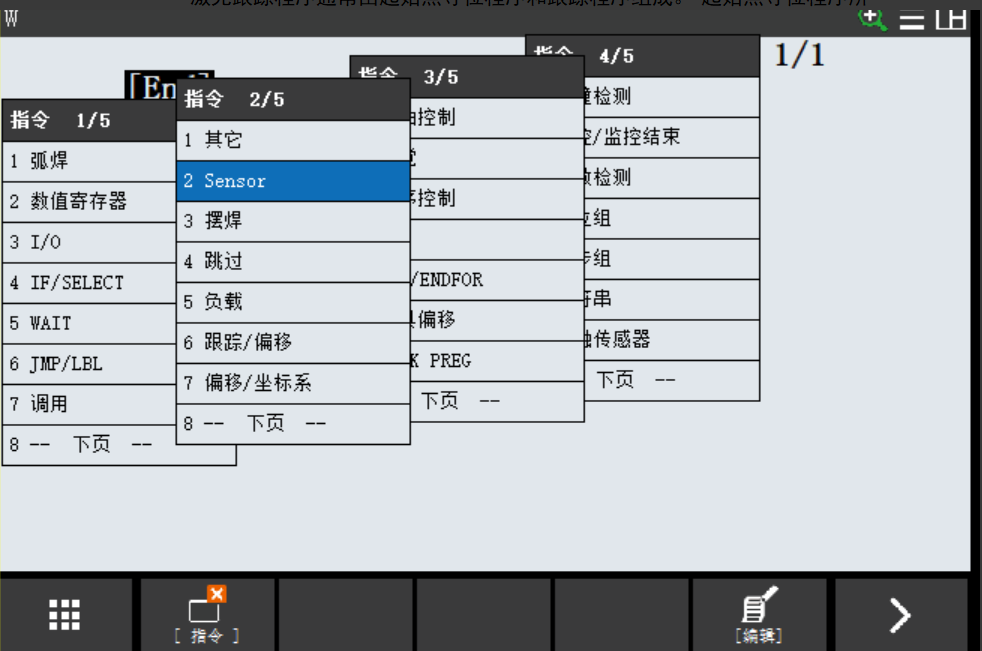Go to next page in menu 2/5
The image size is (982, 651).
point(293,424)
